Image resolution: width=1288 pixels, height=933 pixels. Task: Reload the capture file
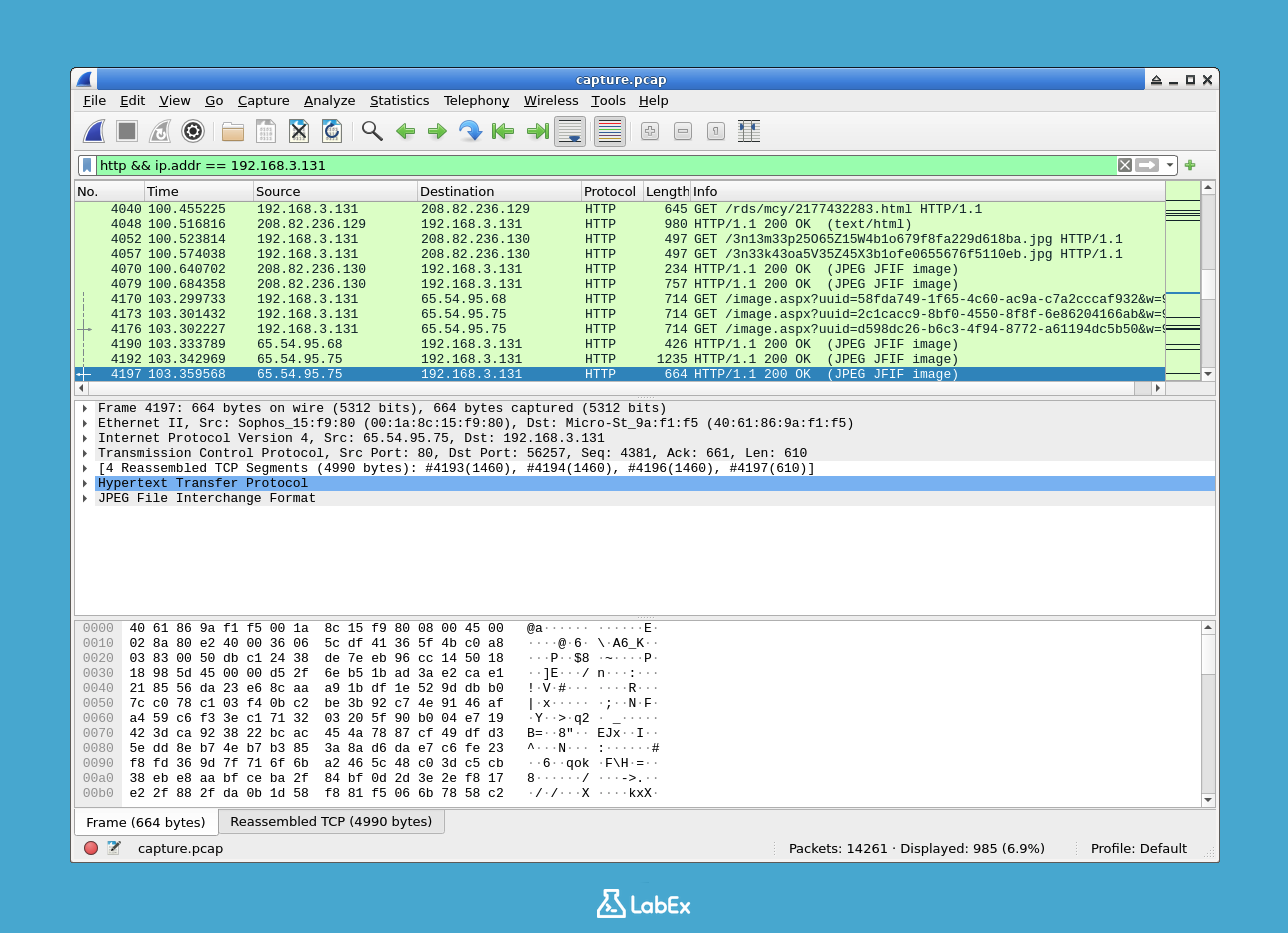[331, 131]
